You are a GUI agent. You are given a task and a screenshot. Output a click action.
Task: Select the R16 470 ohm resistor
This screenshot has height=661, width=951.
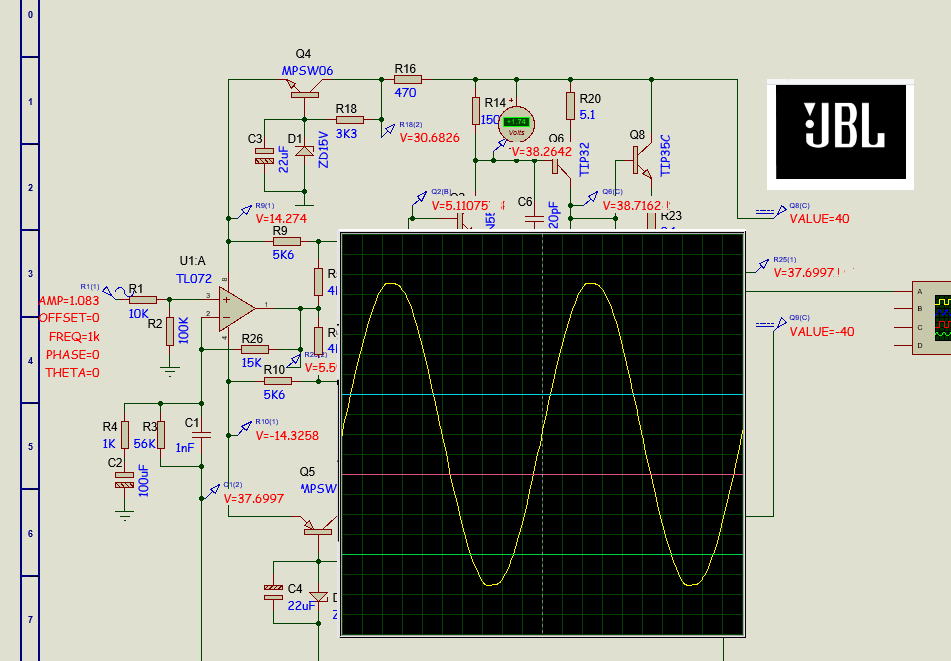(405, 79)
